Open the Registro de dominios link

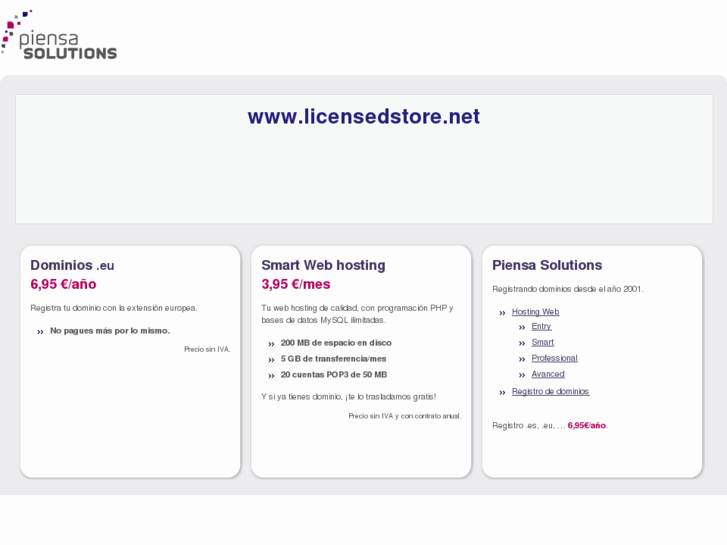pyautogui.click(x=550, y=391)
